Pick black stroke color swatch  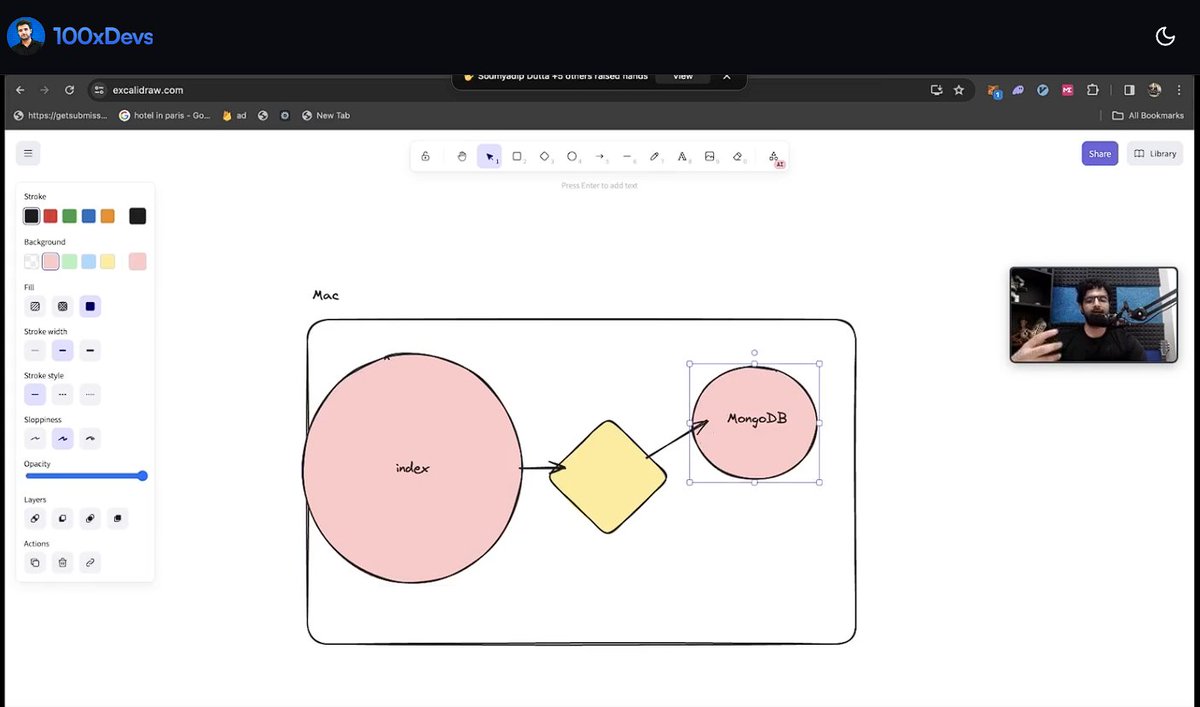32,216
